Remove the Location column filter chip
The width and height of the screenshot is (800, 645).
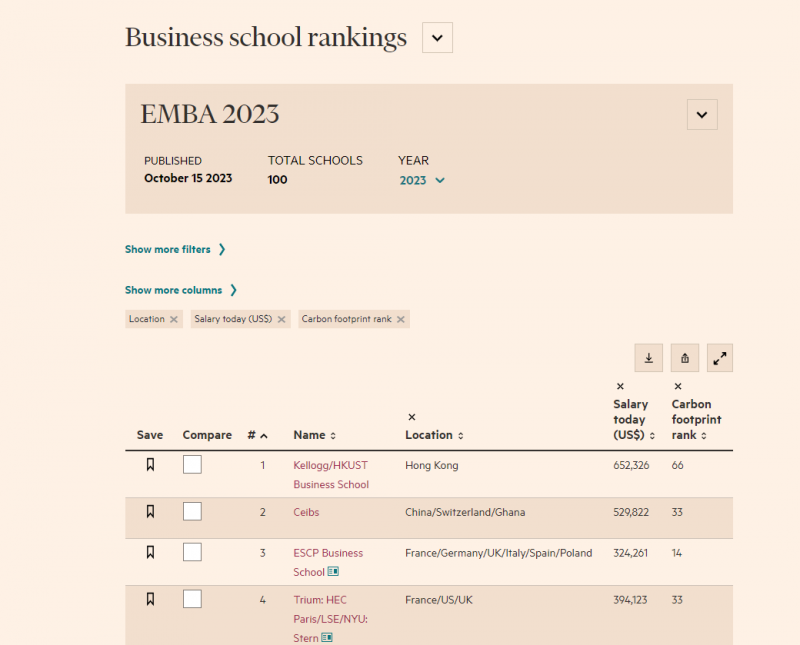click(x=176, y=318)
